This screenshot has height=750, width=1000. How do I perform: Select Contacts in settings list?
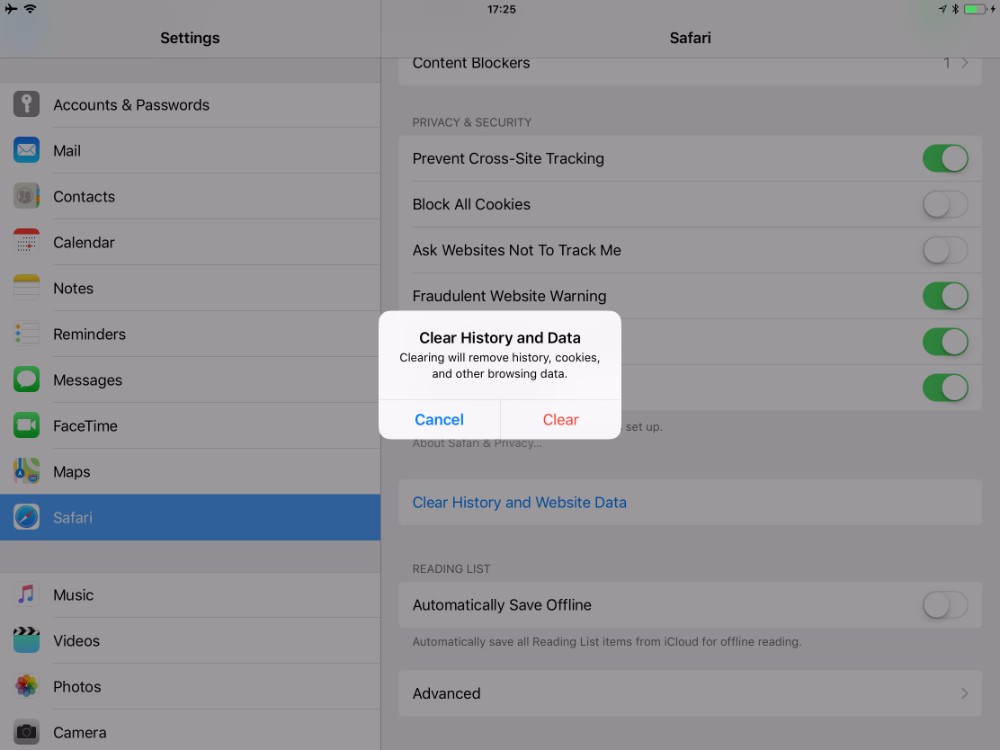tap(190, 196)
